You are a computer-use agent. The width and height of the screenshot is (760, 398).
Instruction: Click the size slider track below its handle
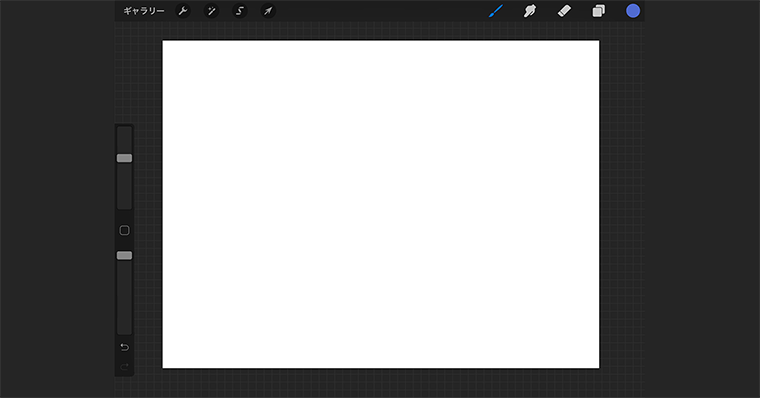pyautogui.click(x=125, y=186)
